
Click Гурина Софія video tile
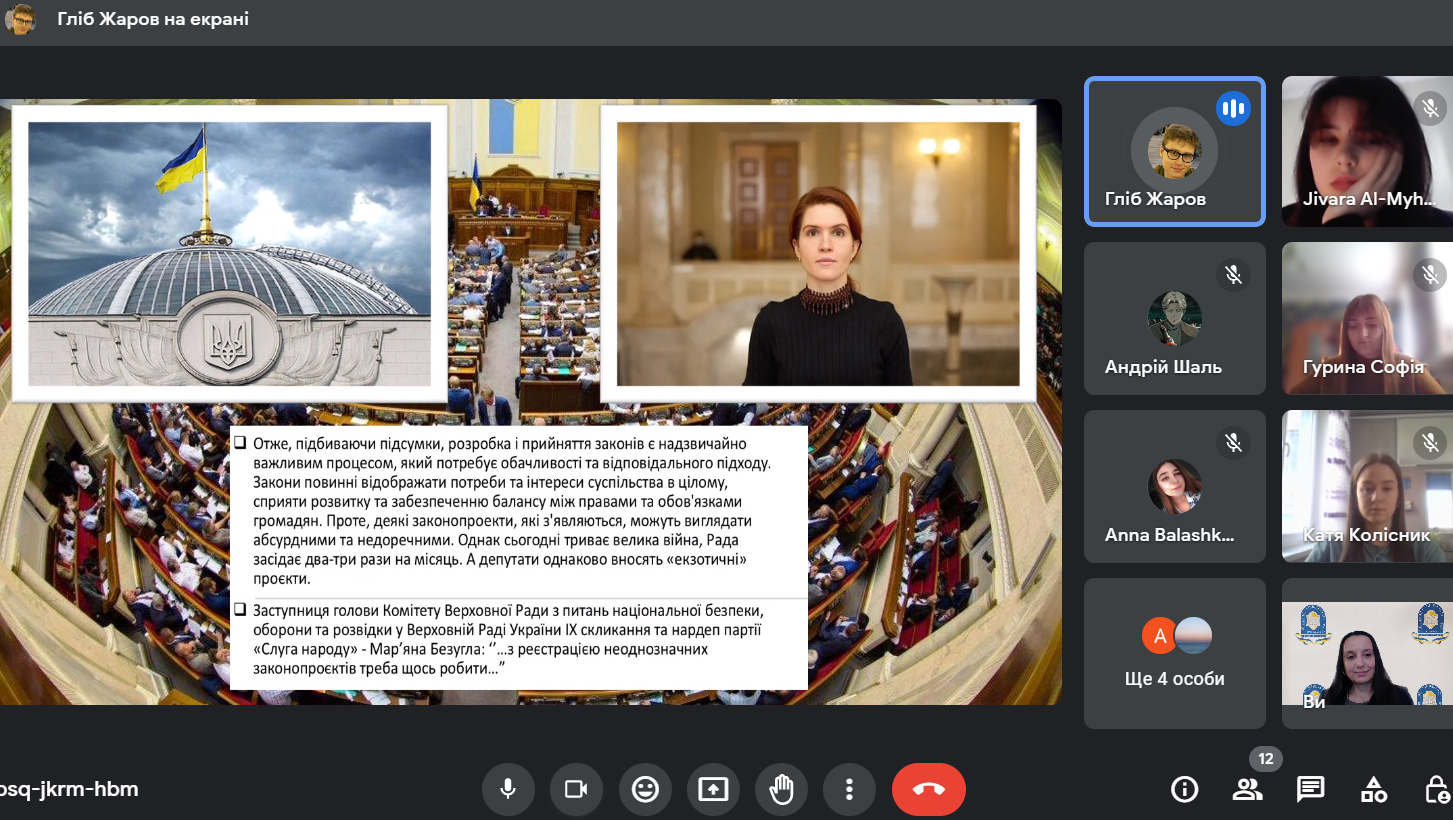pos(1367,318)
